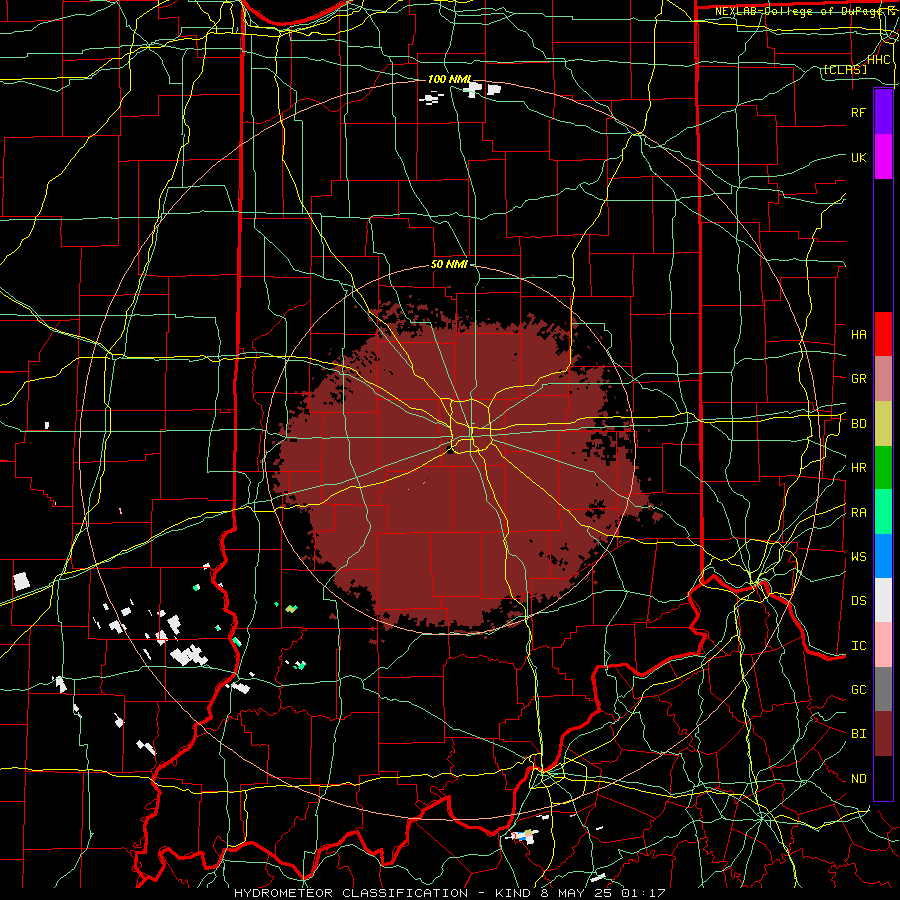Click the 01:17 time stamp
Screen dimensions: 900x900
tap(645, 893)
